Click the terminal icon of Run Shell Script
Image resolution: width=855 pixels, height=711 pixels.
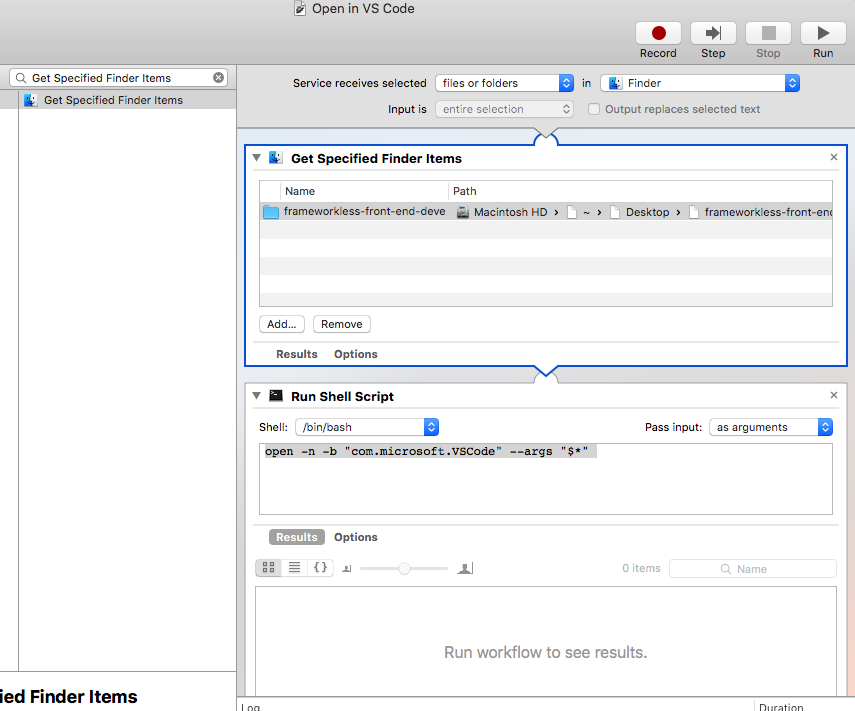click(276, 396)
